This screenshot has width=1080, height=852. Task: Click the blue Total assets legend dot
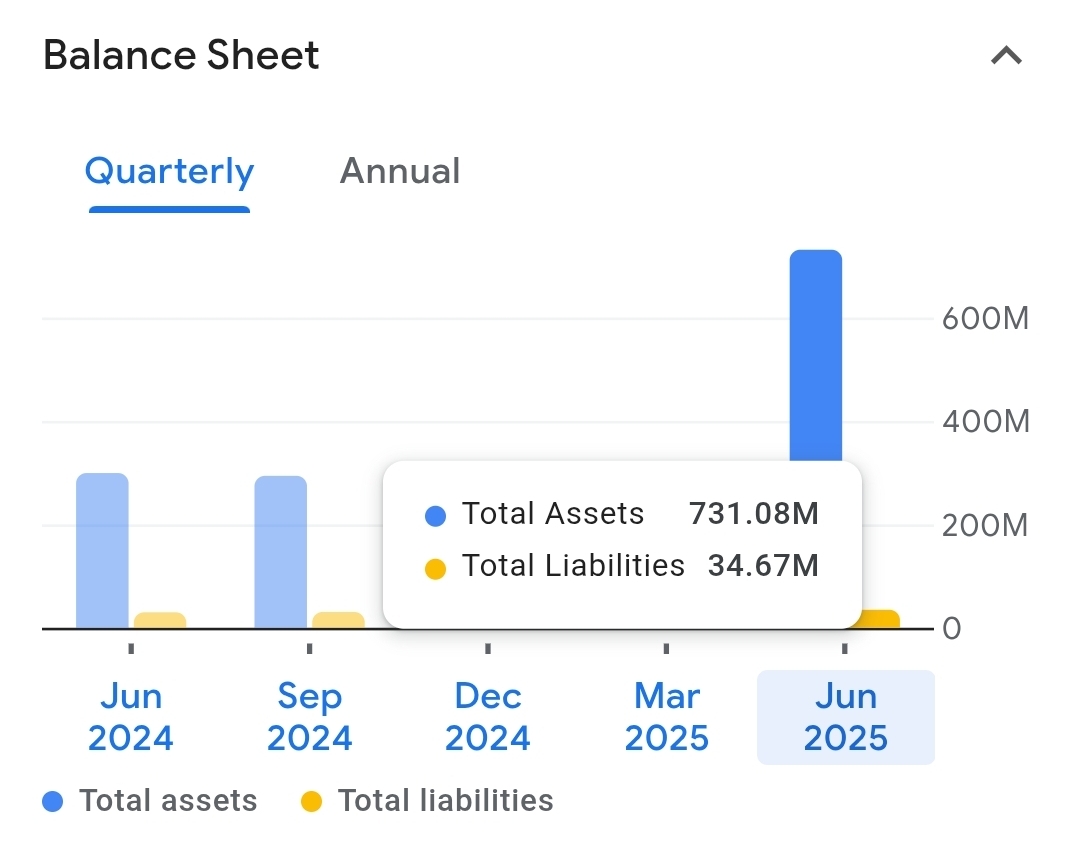pos(52,801)
